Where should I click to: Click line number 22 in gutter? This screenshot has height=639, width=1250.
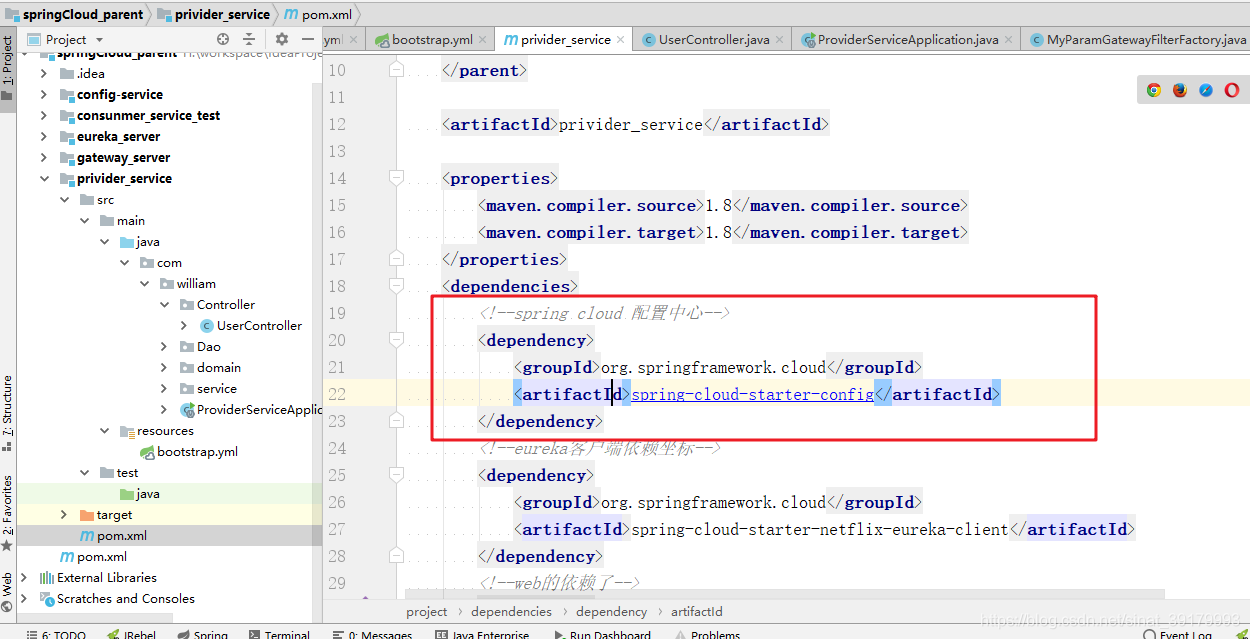pos(336,394)
